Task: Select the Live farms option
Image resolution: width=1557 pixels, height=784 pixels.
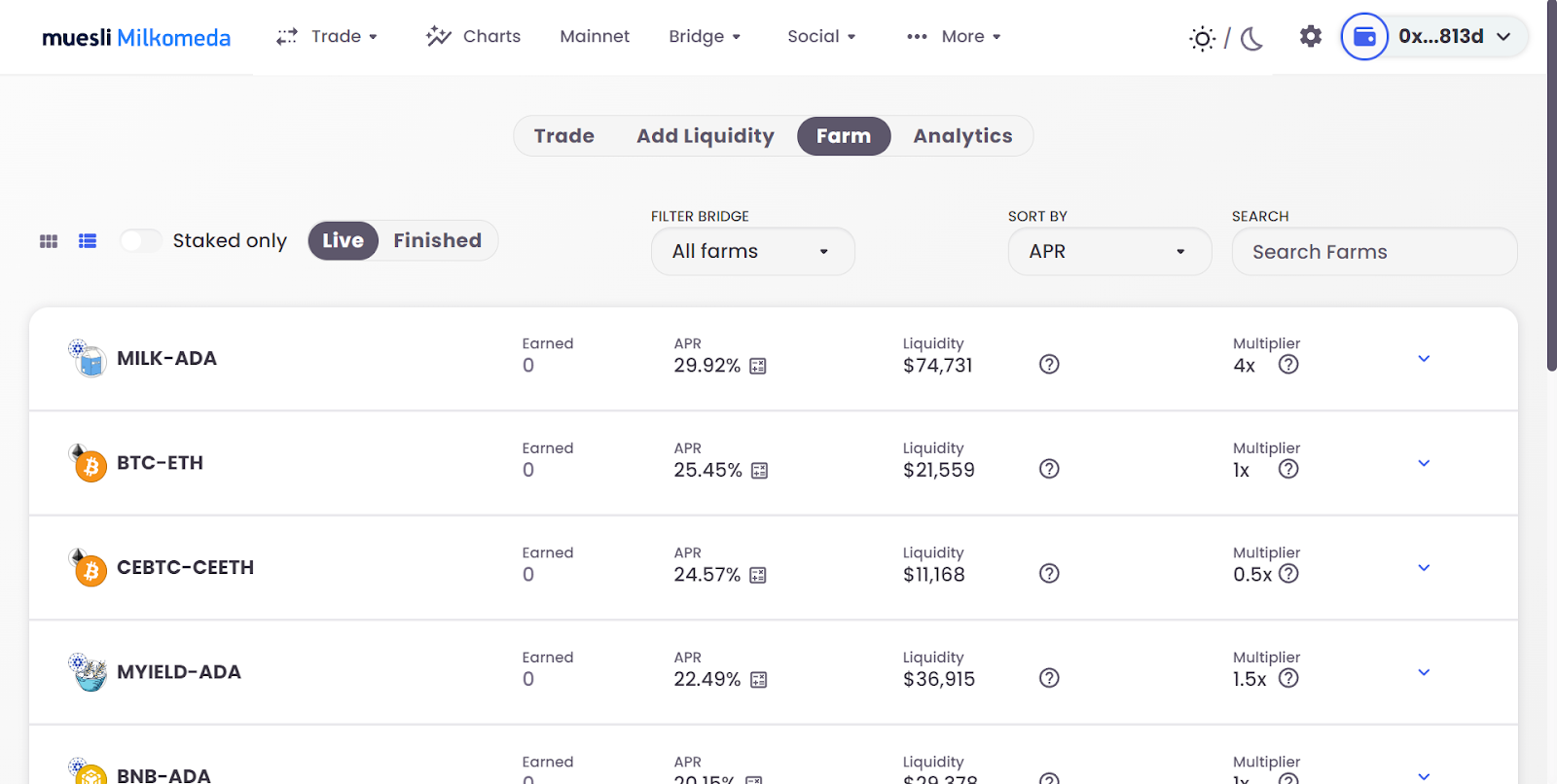Action: pyautogui.click(x=343, y=241)
